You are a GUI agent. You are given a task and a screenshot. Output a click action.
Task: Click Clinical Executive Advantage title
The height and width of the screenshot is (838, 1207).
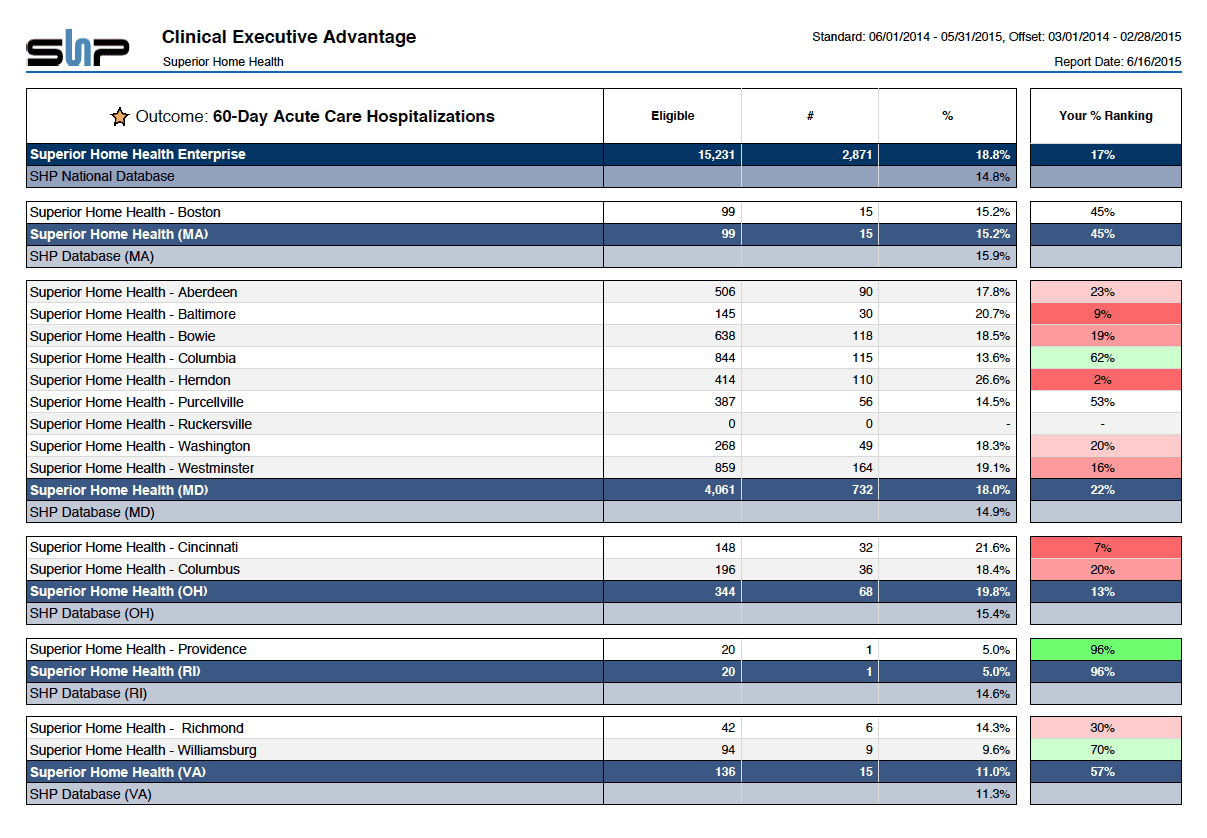pos(289,37)
